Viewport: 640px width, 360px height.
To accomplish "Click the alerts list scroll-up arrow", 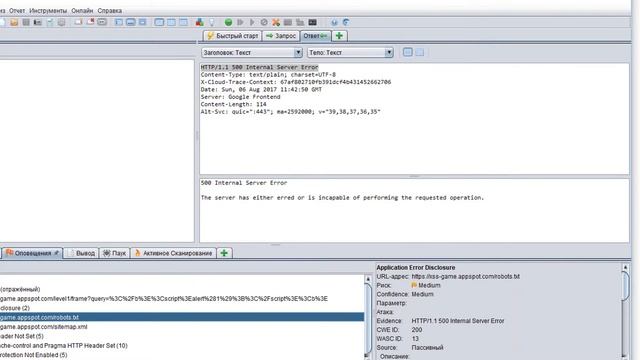I will pyautogui.click(x=368, y=279).
